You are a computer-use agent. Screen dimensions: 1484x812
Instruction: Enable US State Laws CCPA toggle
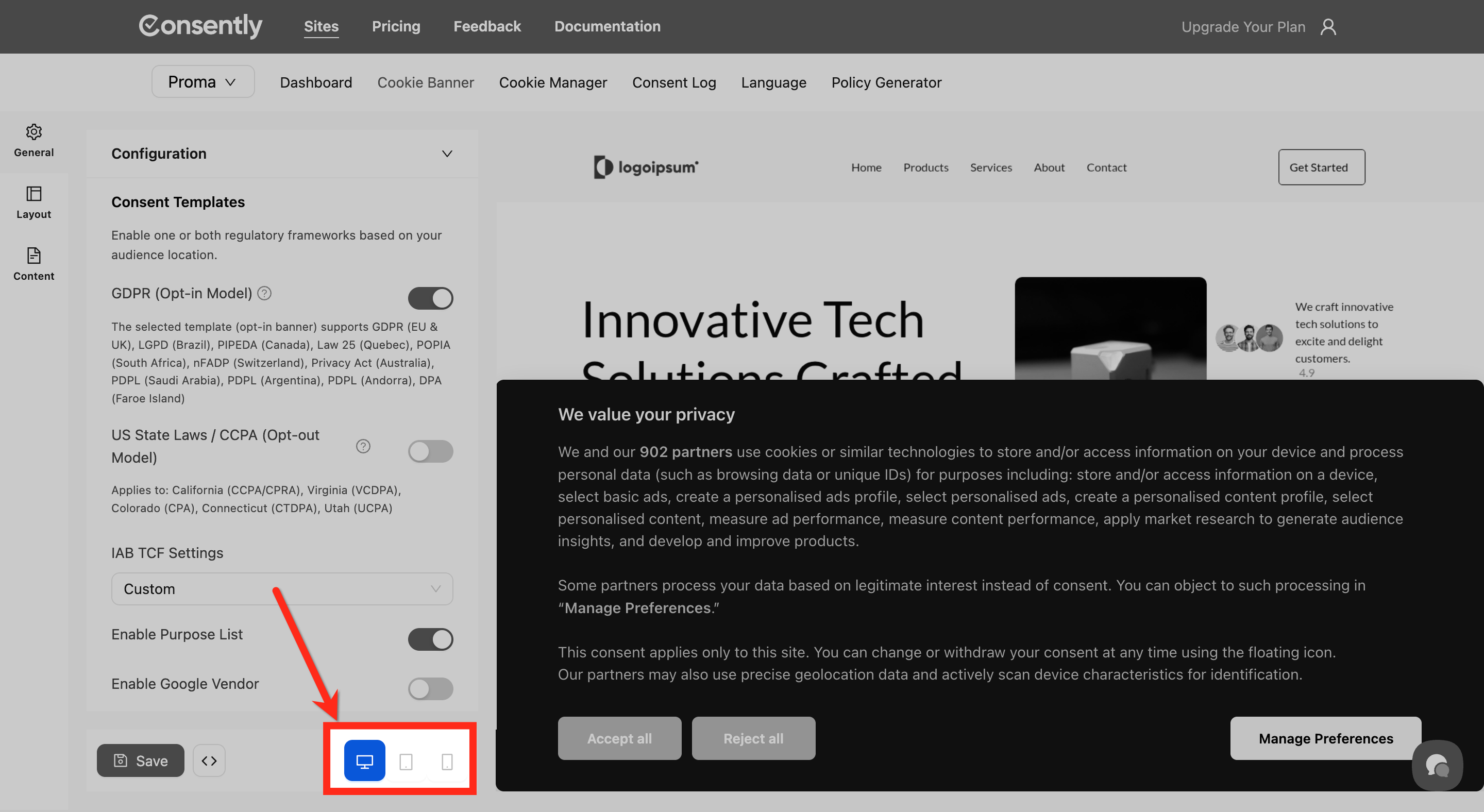[430, 451]
